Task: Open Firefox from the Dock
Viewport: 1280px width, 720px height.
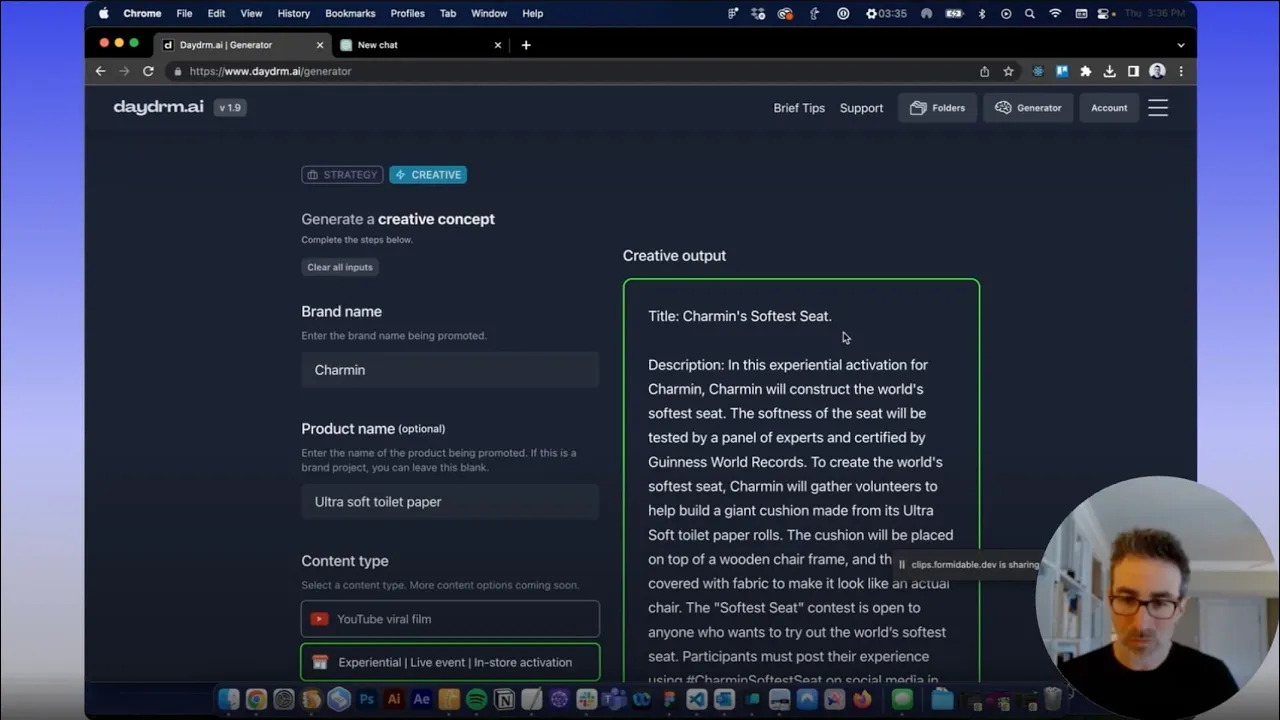Action: pos(861,700)
